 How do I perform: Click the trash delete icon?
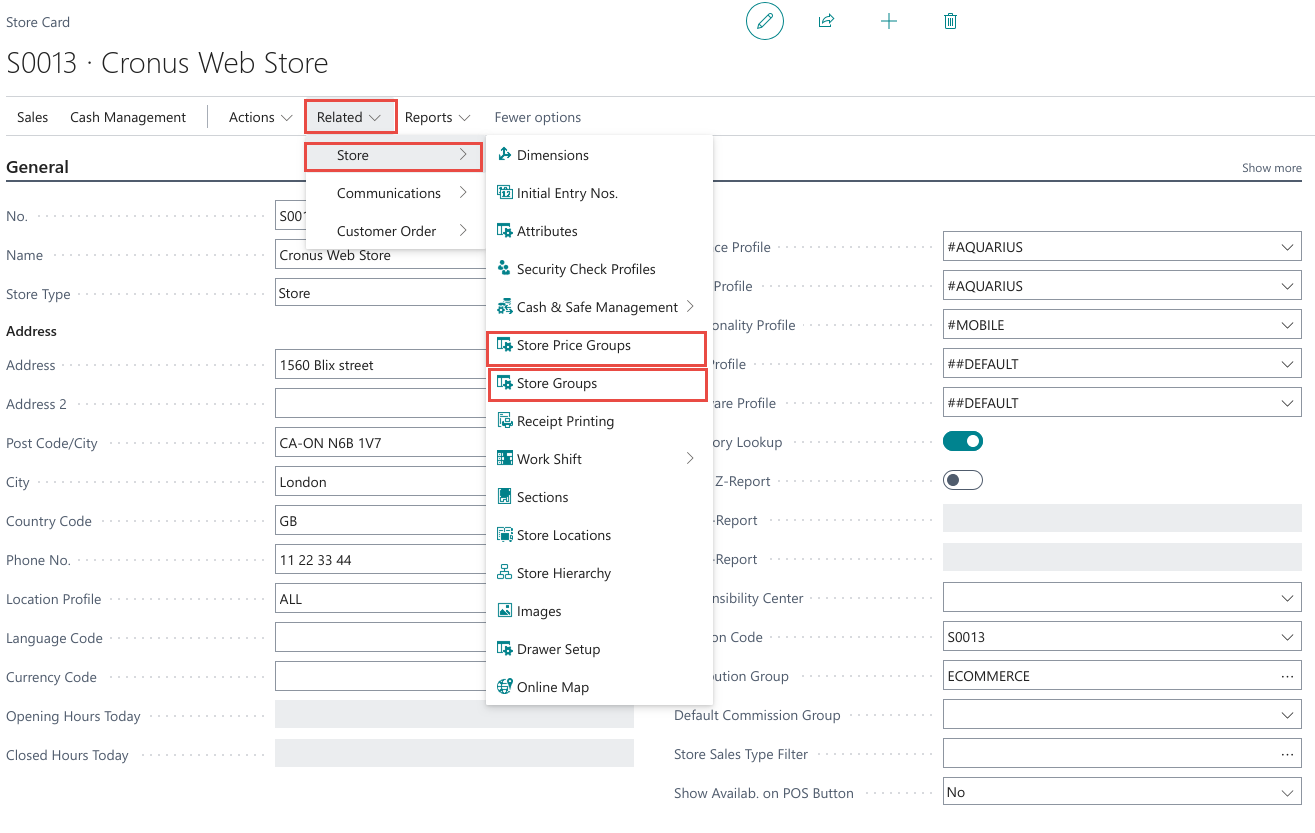950,21
